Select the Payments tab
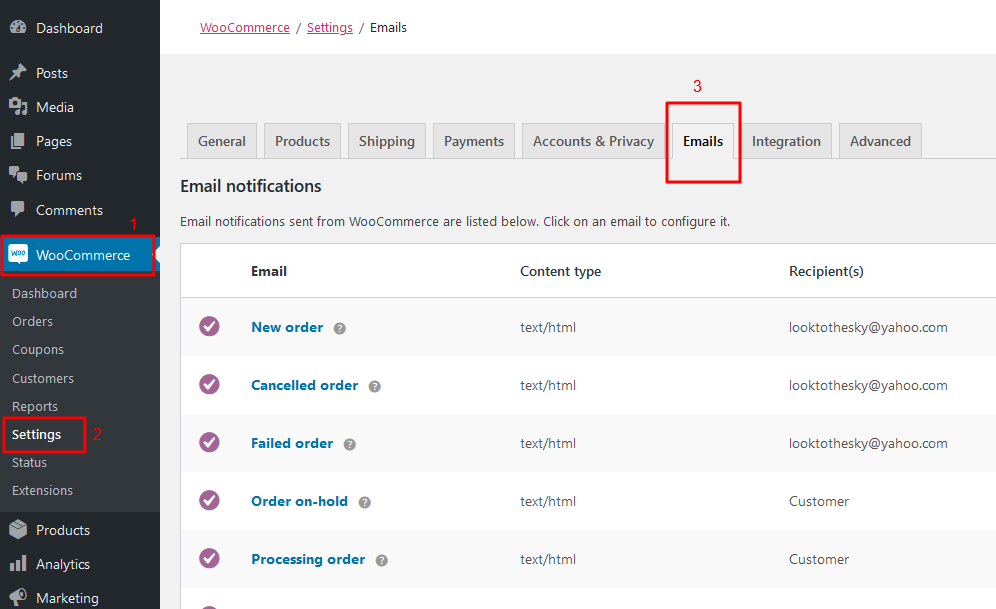This screenshot has width=996, height=609. point(474,141)
